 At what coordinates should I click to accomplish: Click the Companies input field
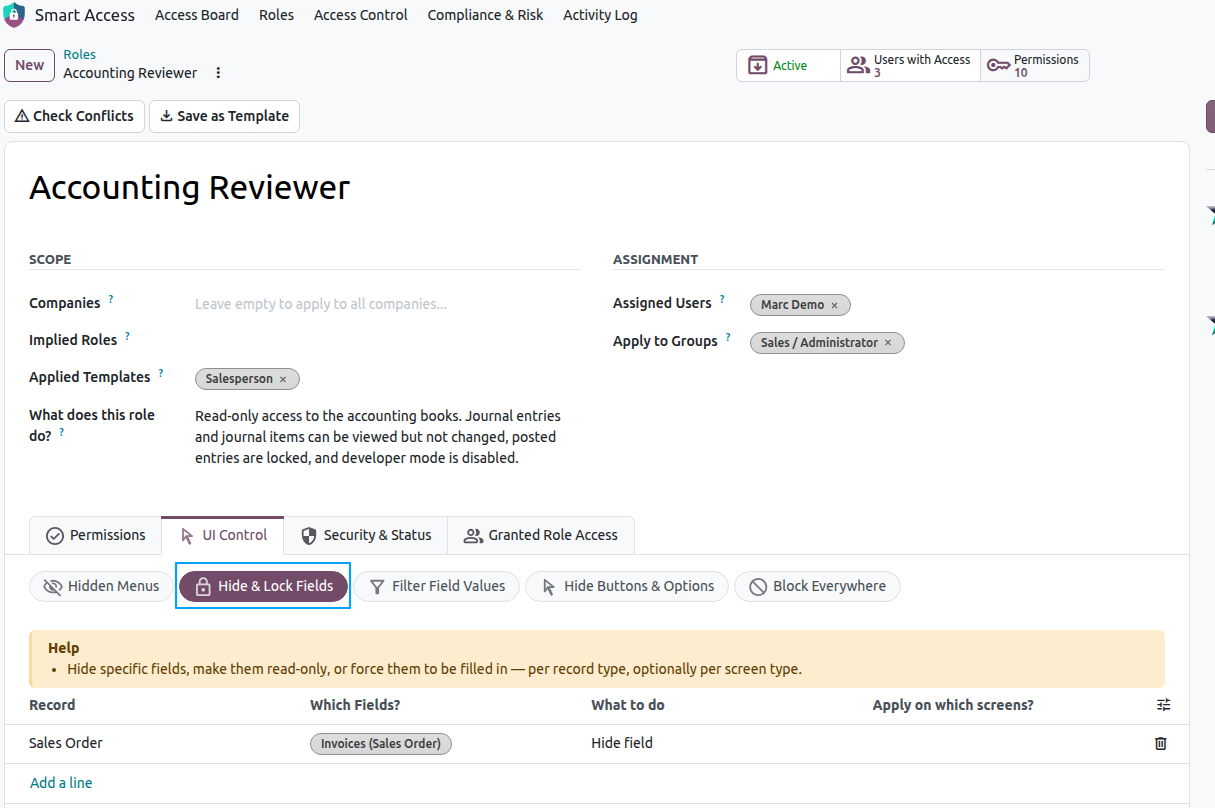point(388,304)
